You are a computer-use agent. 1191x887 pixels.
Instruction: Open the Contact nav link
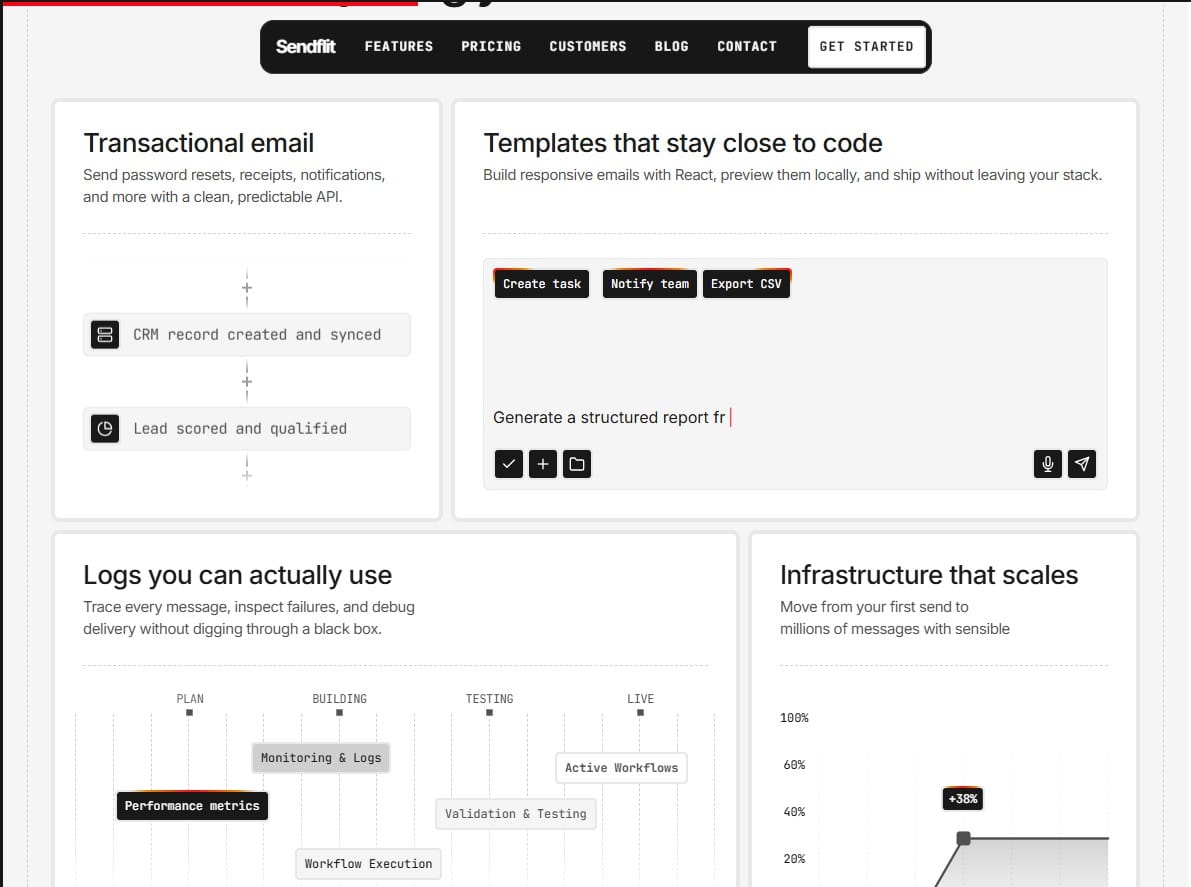tap(747, 46)
